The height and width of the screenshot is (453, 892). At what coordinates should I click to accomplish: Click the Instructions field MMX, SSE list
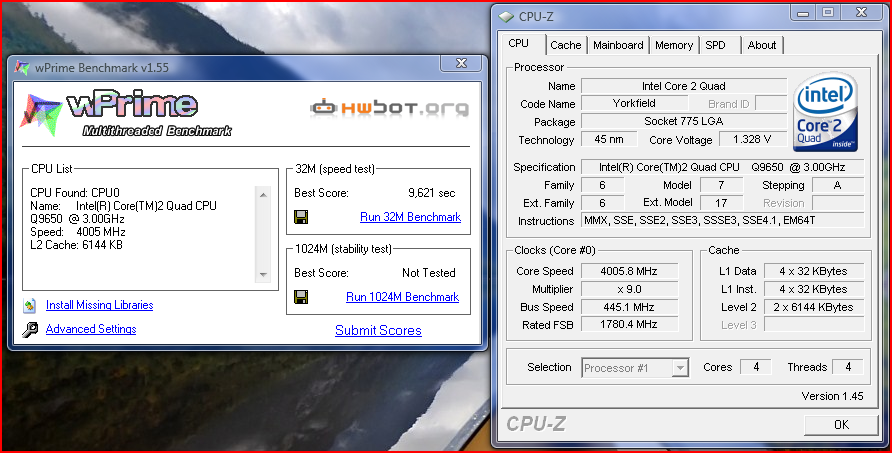(722, 220)
